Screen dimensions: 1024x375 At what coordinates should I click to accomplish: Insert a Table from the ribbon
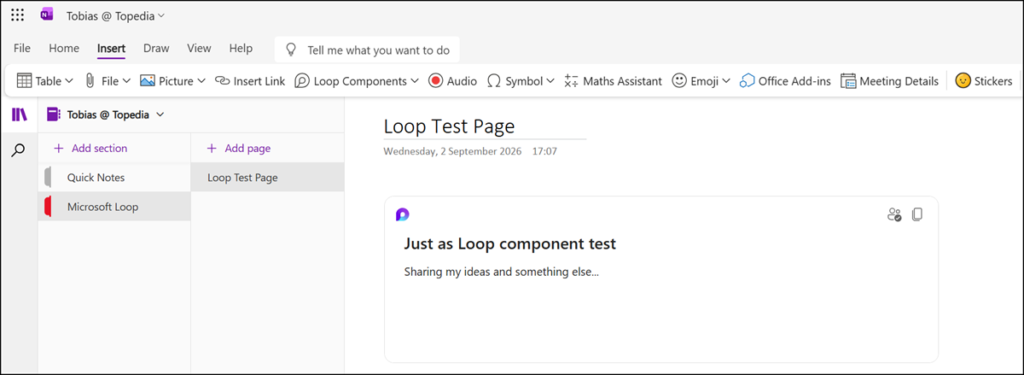[39, 81]
